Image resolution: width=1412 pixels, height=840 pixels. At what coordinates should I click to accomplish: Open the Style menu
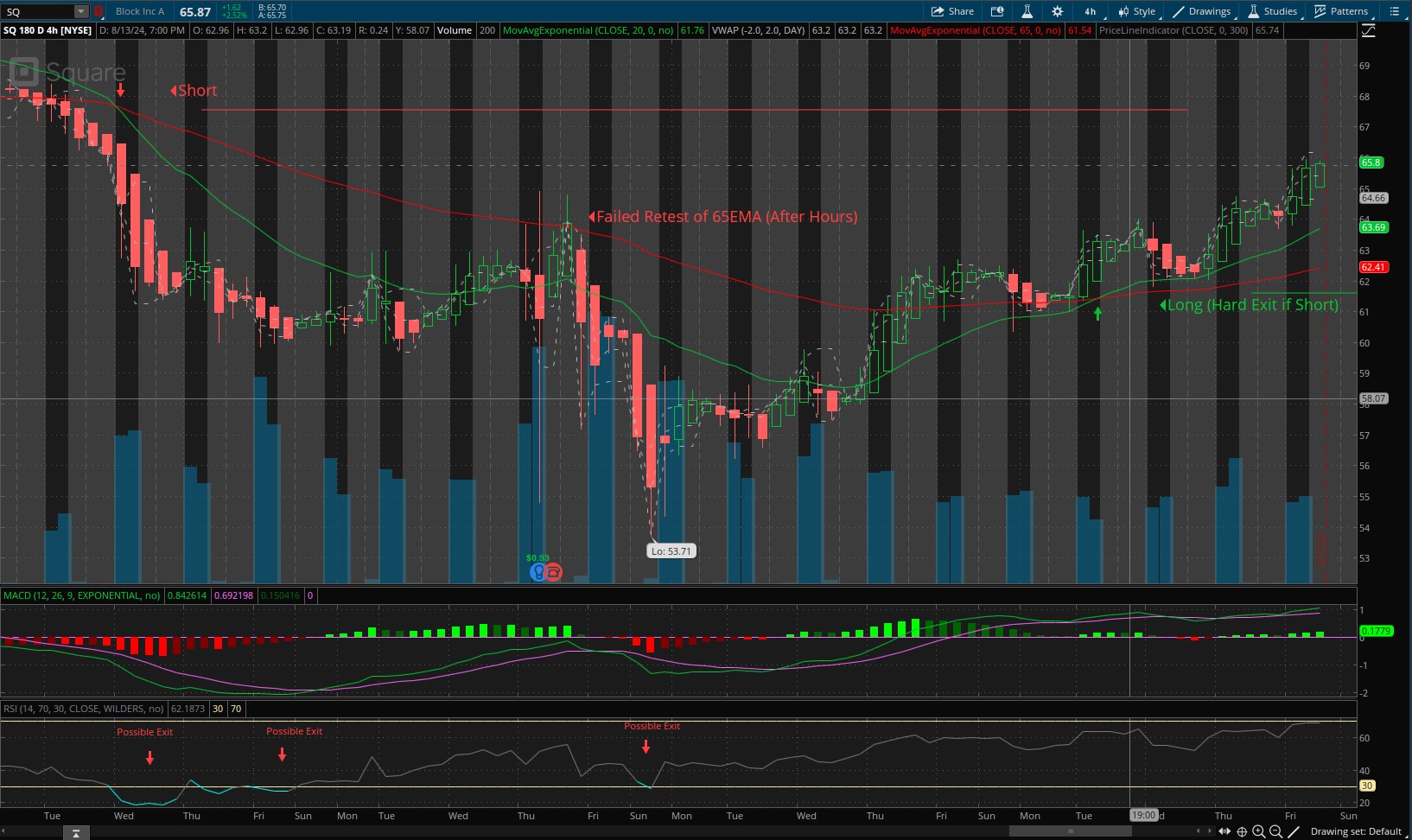click(1136, 11)
